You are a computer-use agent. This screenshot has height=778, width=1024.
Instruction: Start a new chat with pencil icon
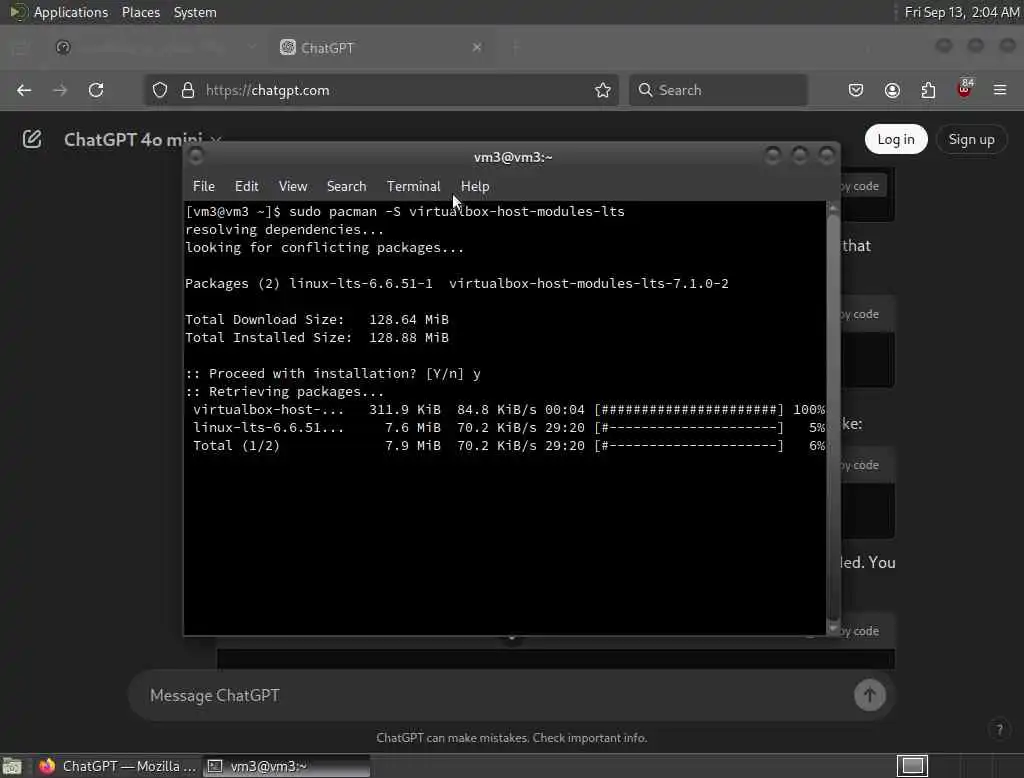pos(32,139)
